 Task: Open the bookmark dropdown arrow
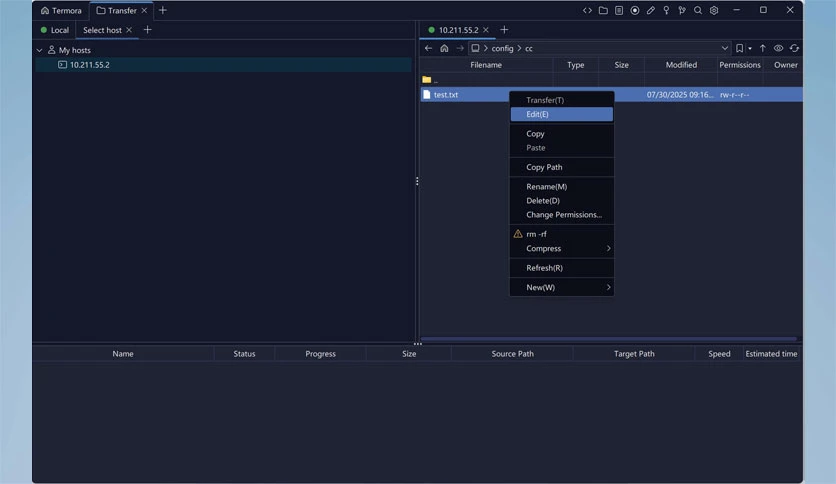(x=750, y=49)
